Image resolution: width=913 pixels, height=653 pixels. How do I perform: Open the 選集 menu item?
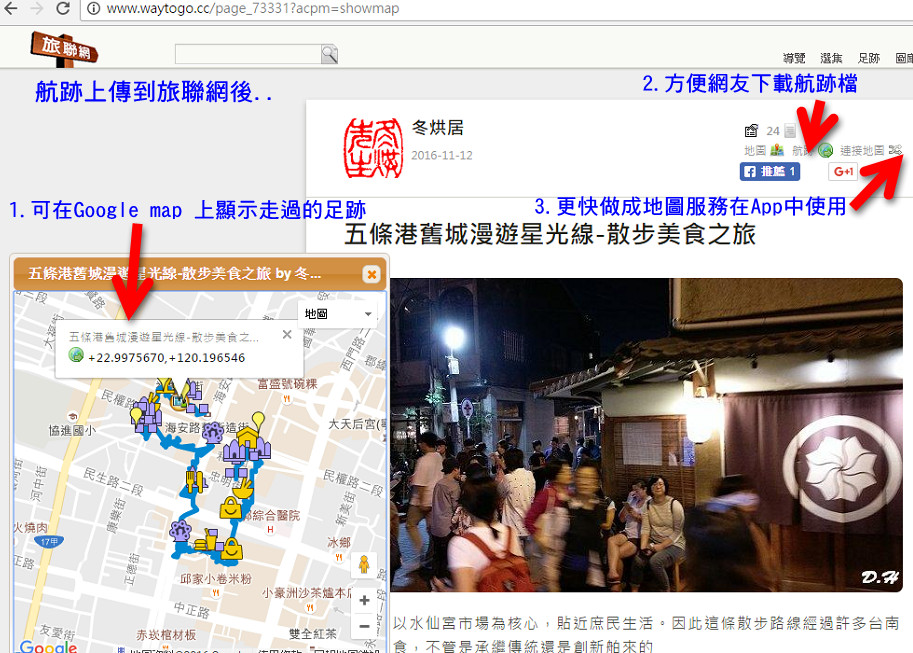pyautogui.click(x=831, y=58)
